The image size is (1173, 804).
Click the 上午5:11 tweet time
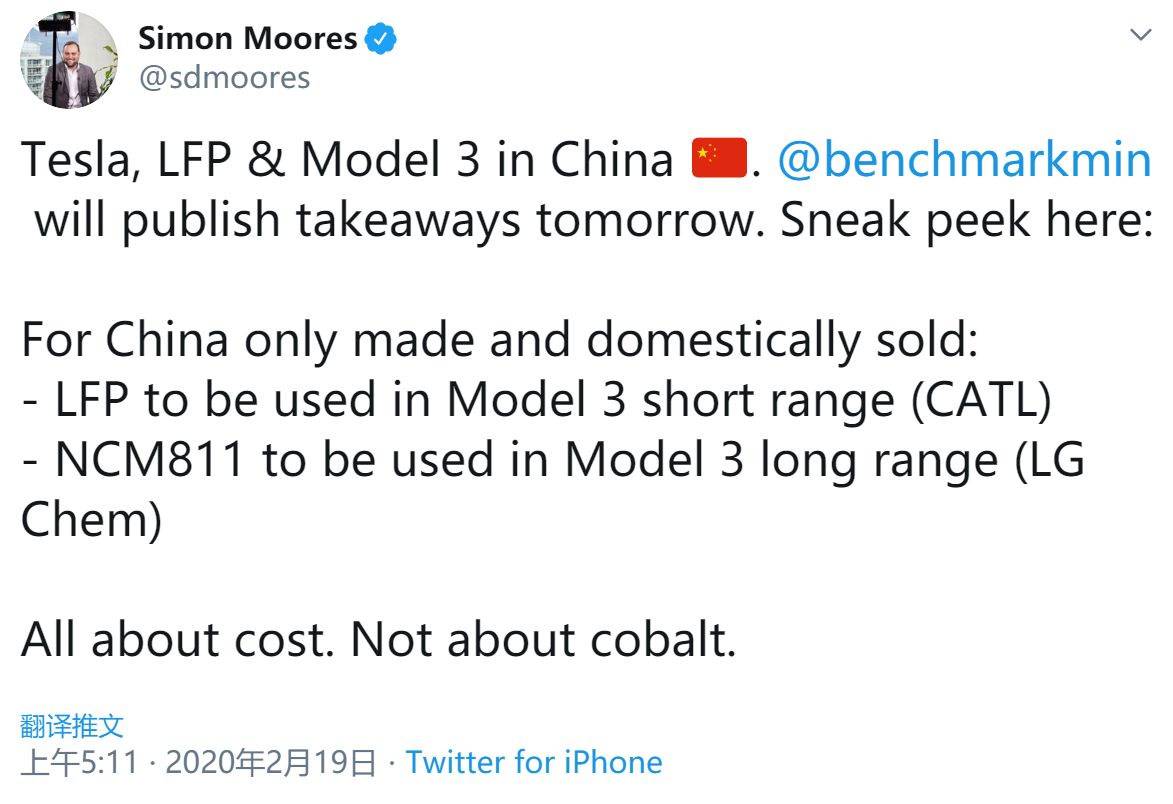79,763
